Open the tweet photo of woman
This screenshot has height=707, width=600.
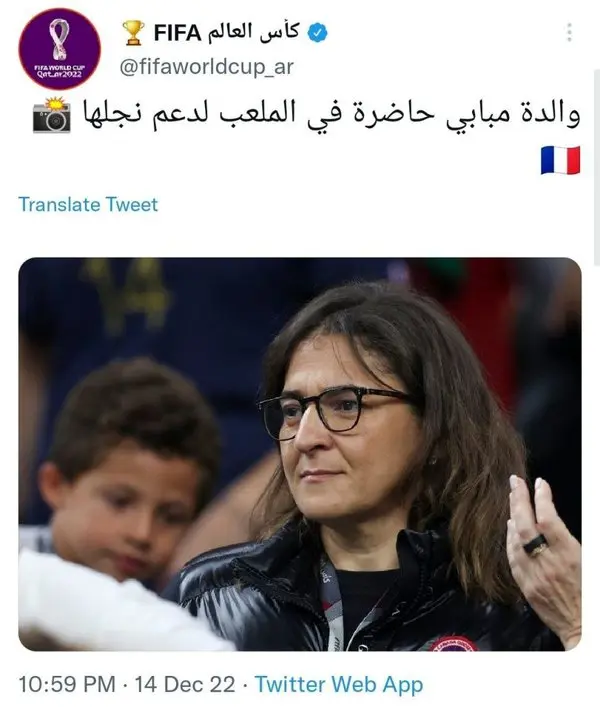coord(300,454)
